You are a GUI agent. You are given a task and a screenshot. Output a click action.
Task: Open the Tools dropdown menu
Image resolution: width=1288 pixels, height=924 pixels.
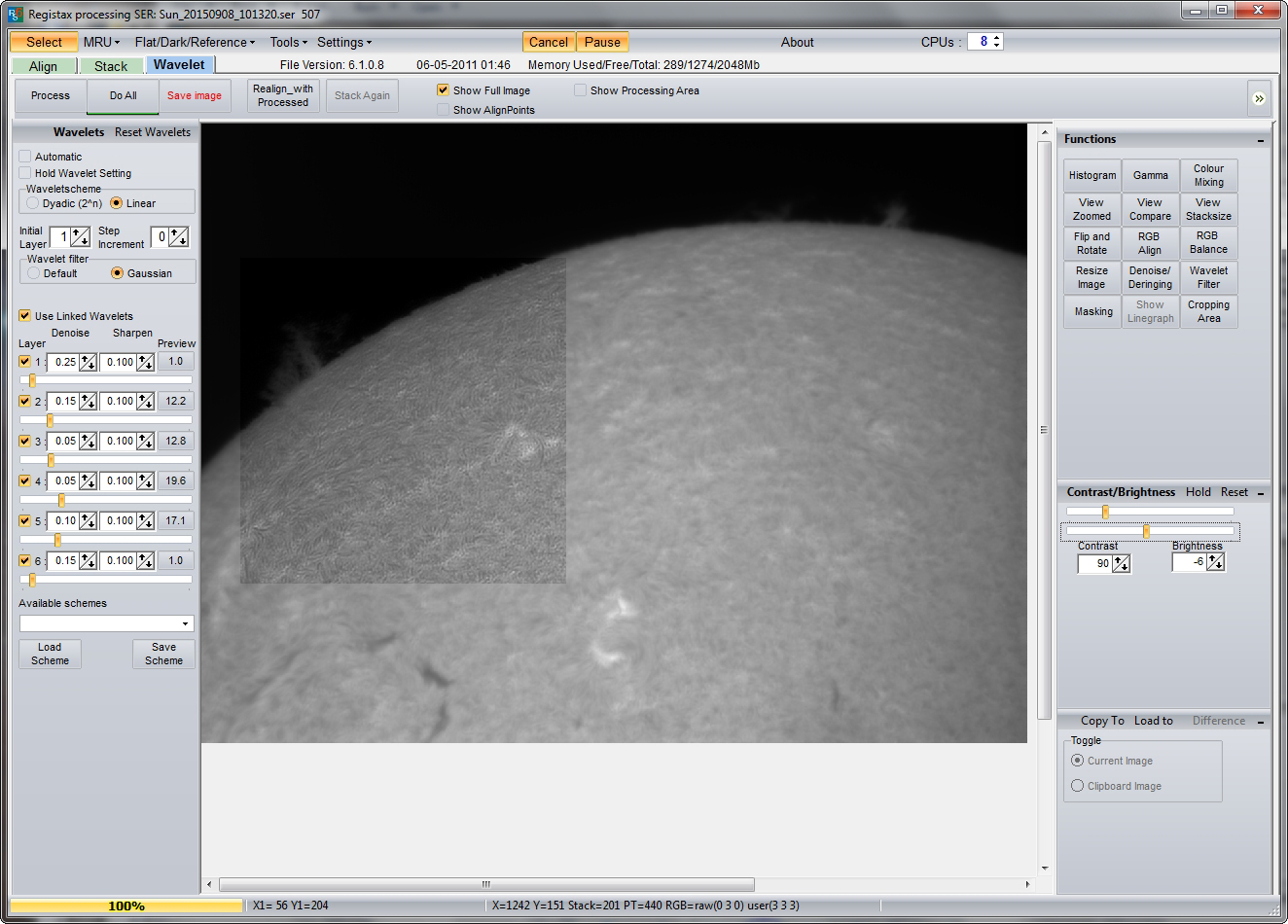tap(288, 42)
